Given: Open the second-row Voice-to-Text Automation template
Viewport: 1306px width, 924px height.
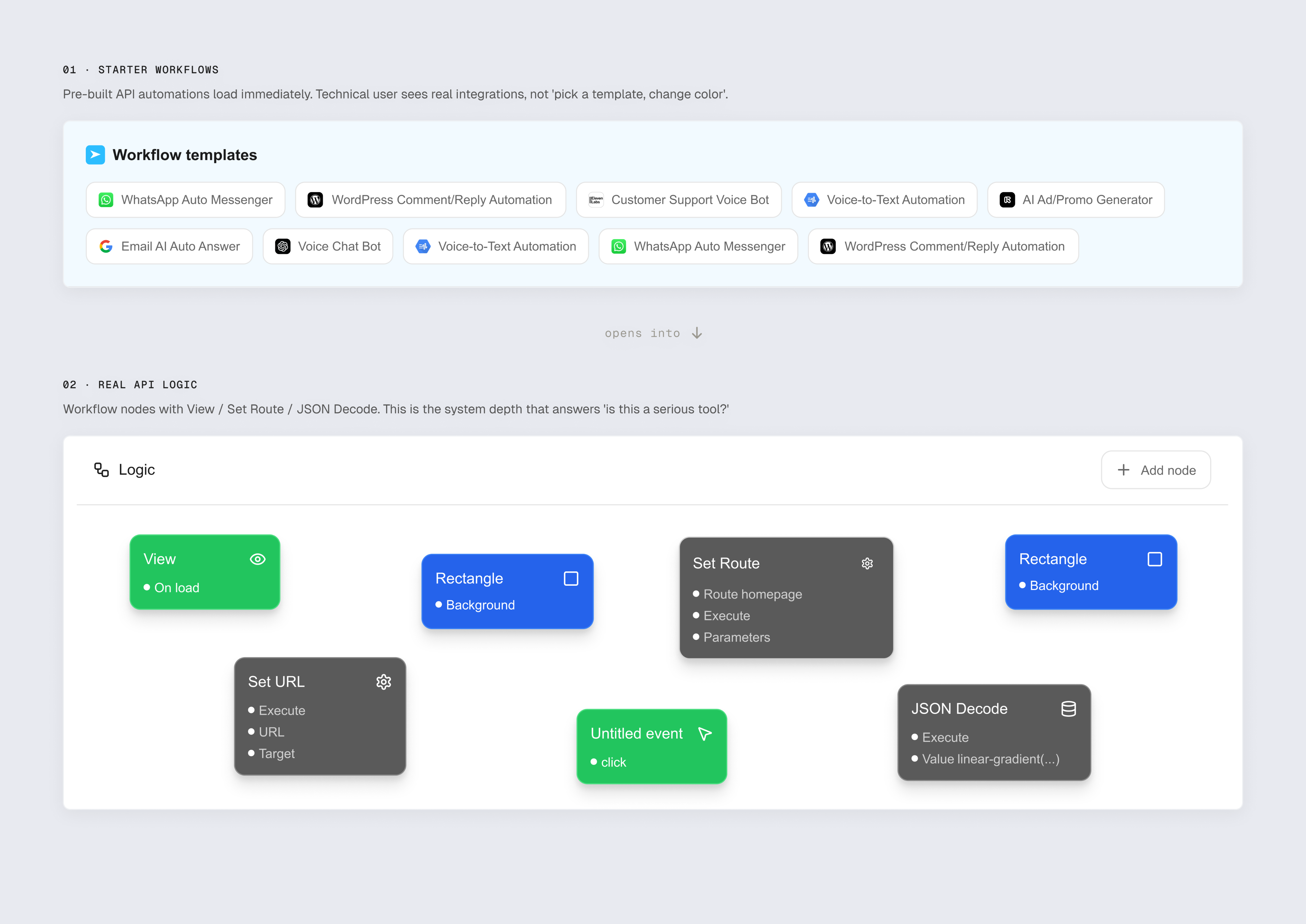Looking at the screenshot, I should [x=495, y=246].
